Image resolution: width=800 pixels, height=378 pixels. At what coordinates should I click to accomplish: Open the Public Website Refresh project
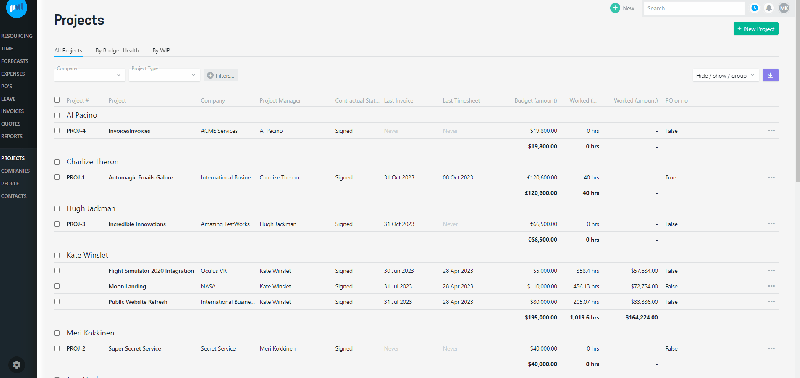pos(138,302)
